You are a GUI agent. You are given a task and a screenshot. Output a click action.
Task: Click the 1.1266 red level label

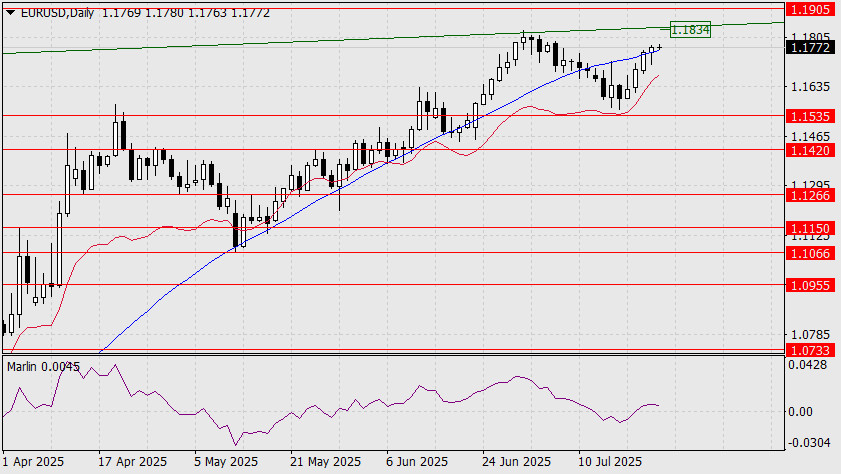[x=810, y=195]
